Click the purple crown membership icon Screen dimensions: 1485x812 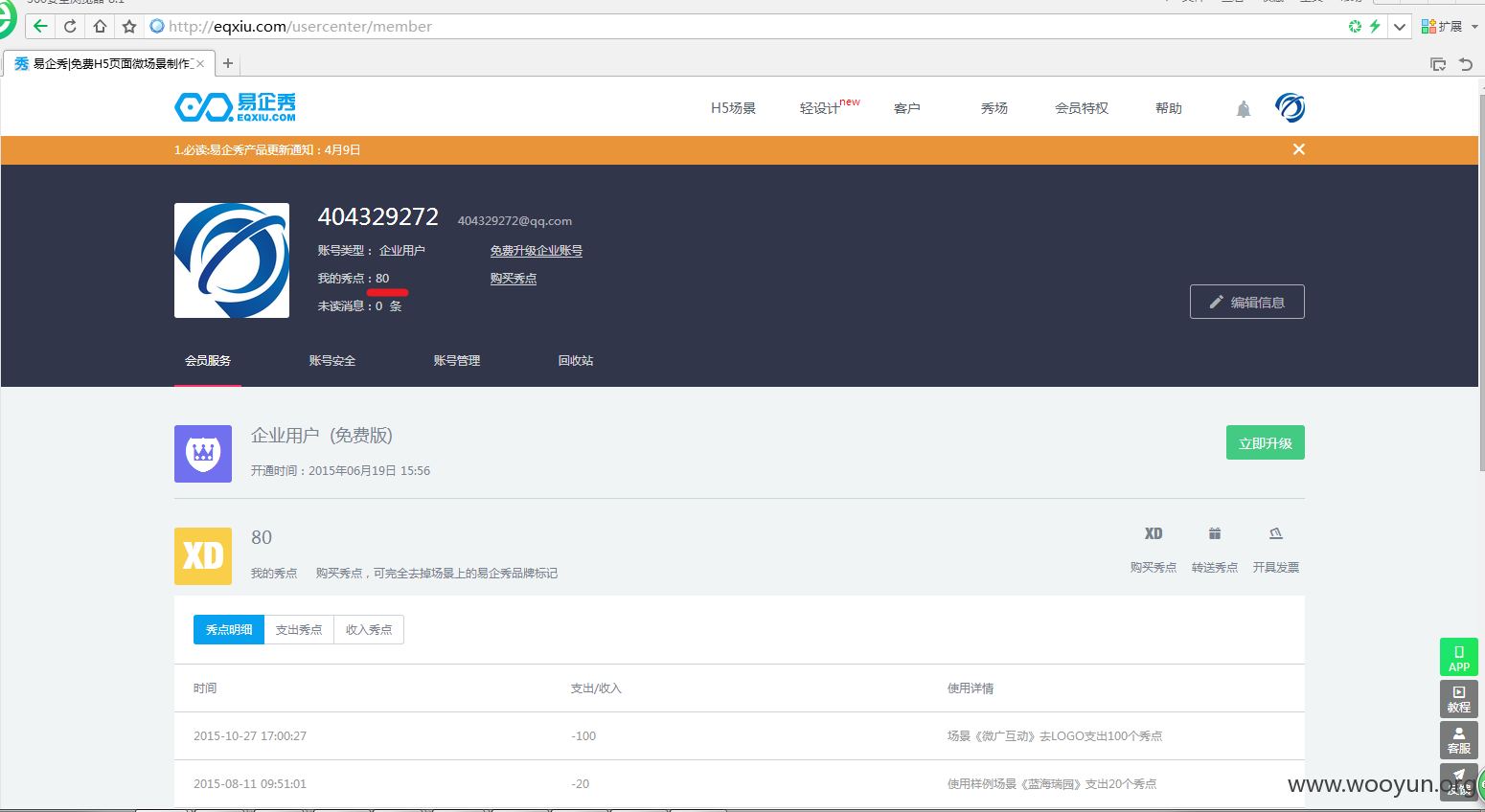[203, 454]
